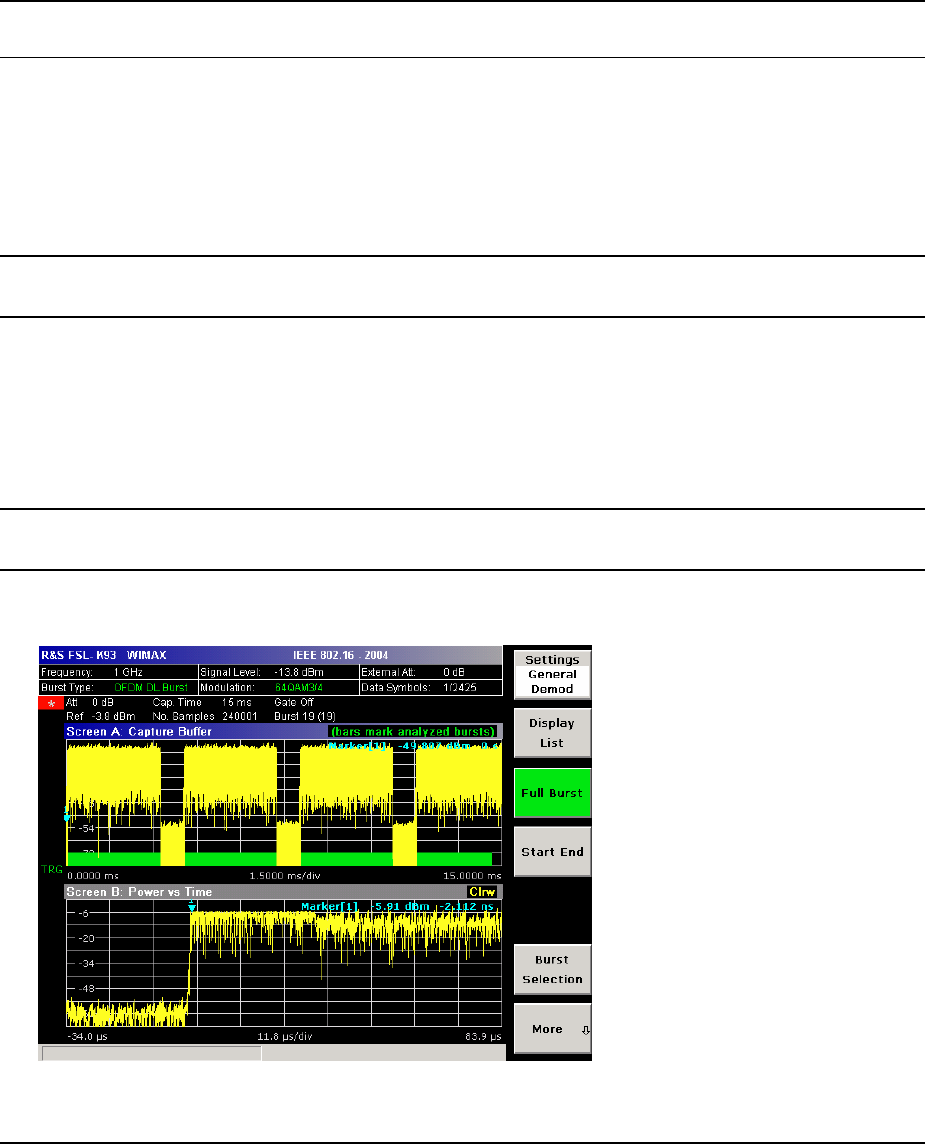Viewport: 925px width, 1144px height.
Task: Click the Burst 19 (19) readout
Action: coord(304,716)
